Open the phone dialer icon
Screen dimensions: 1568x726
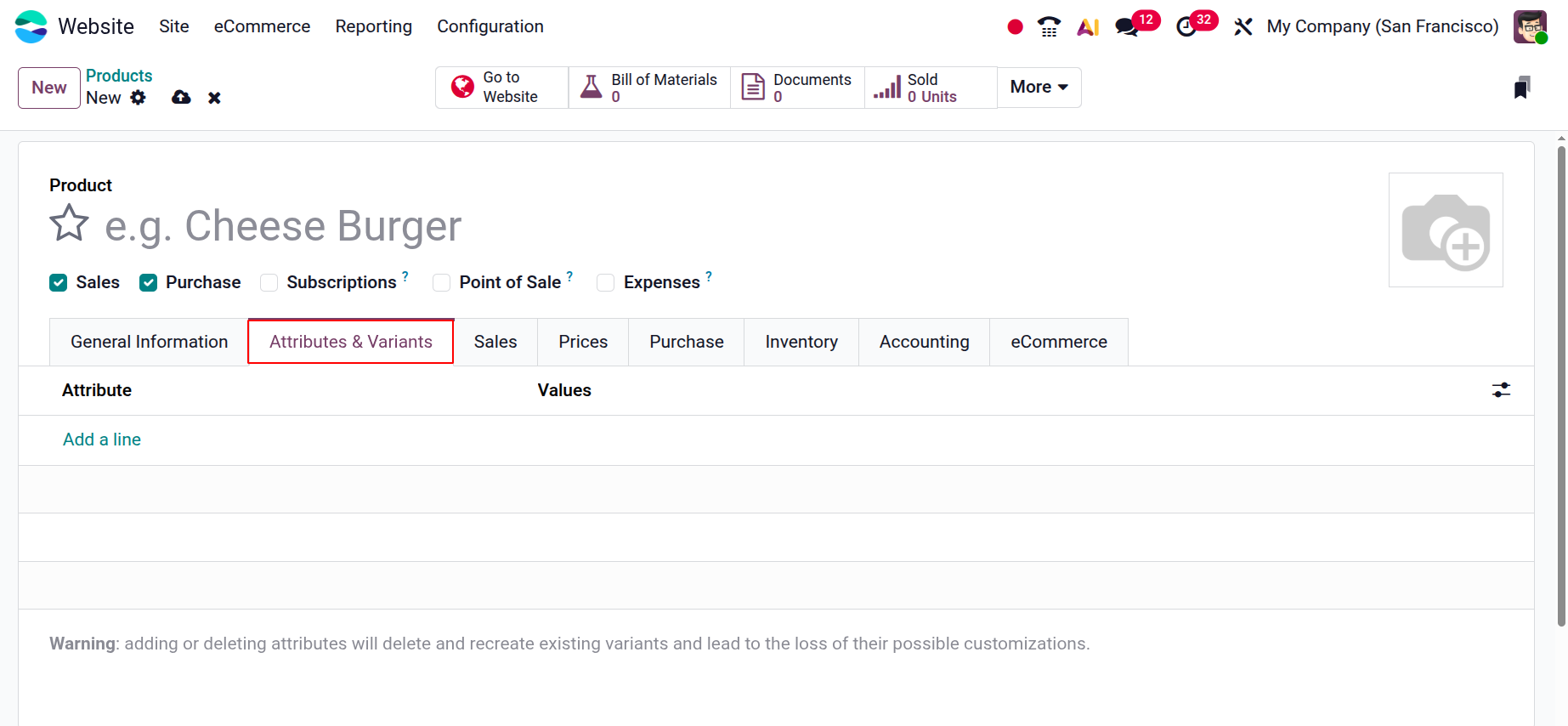point(1050,27)
